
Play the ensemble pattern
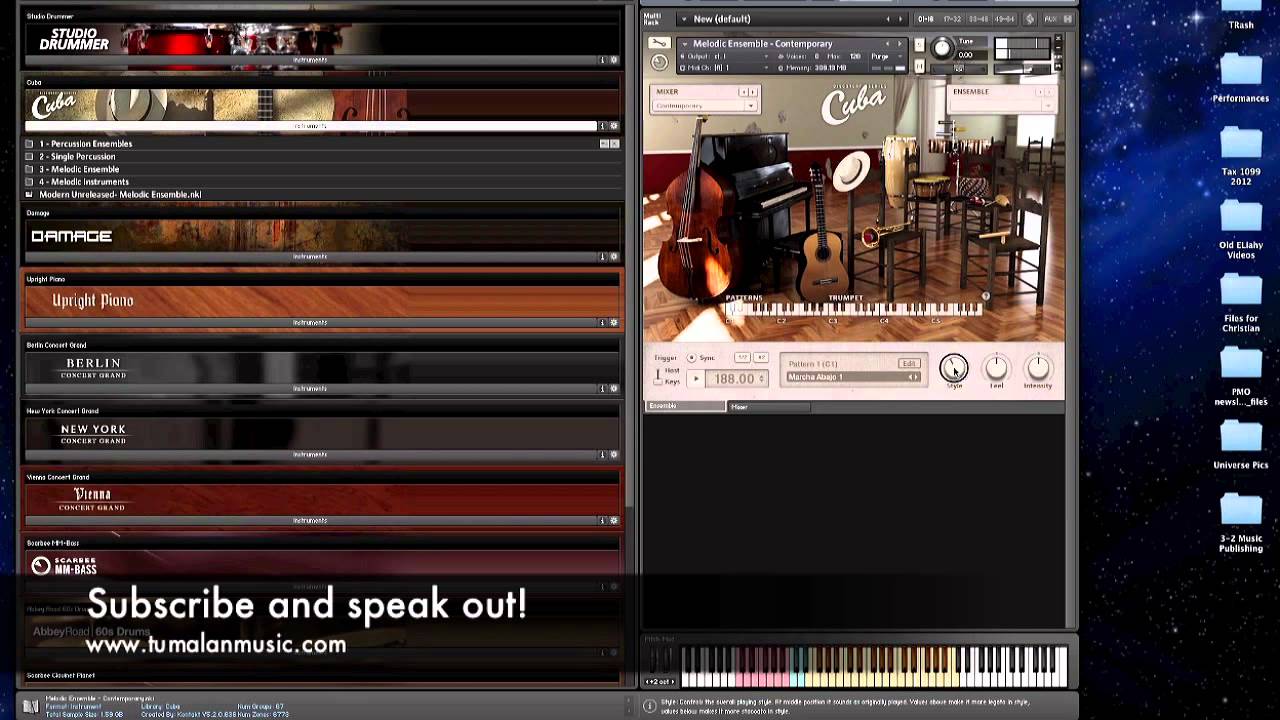(697, 379)
